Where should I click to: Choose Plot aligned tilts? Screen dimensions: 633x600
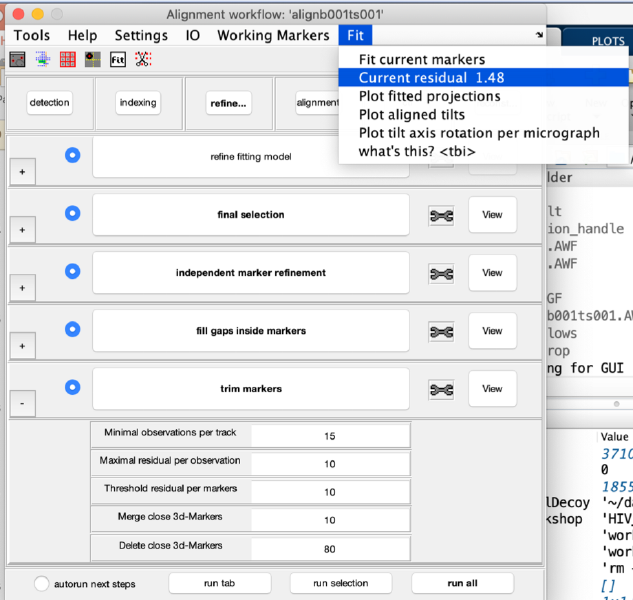point(483,115)
